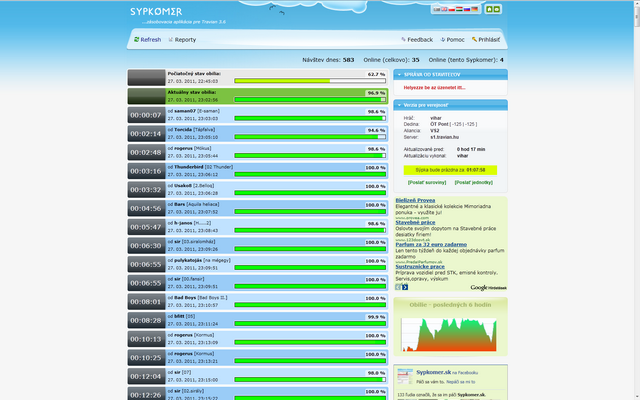The image size is (640, 400).
Task: Click the 62.7 % percentage label
Action: pos(376,74)
